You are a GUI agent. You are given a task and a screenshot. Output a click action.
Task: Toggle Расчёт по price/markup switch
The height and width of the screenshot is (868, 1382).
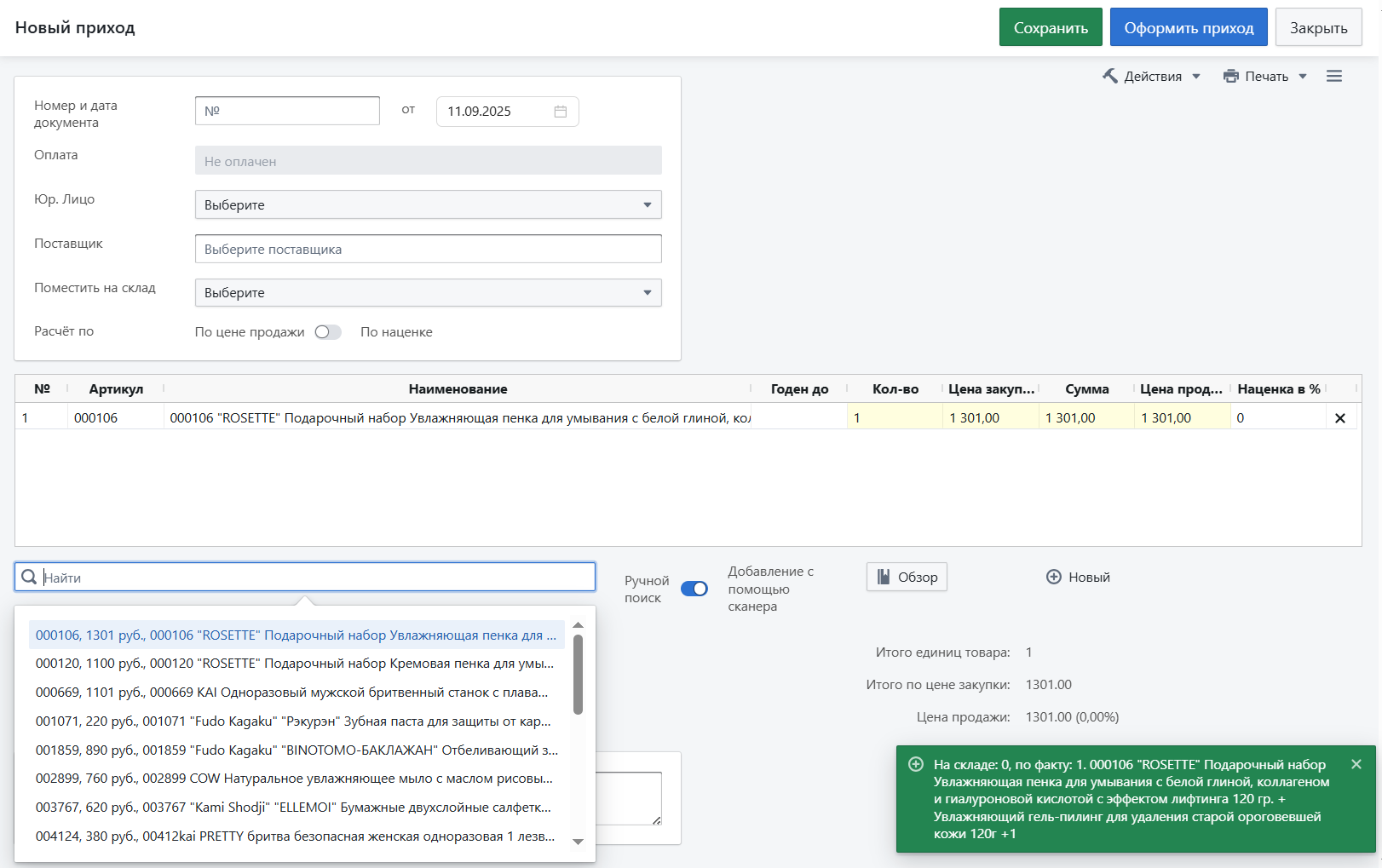328,332
